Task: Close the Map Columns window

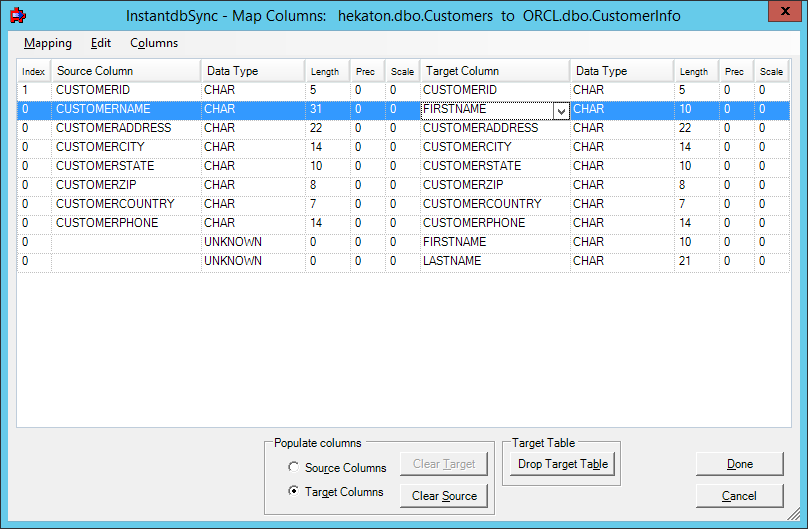Action: pos(785,11)
